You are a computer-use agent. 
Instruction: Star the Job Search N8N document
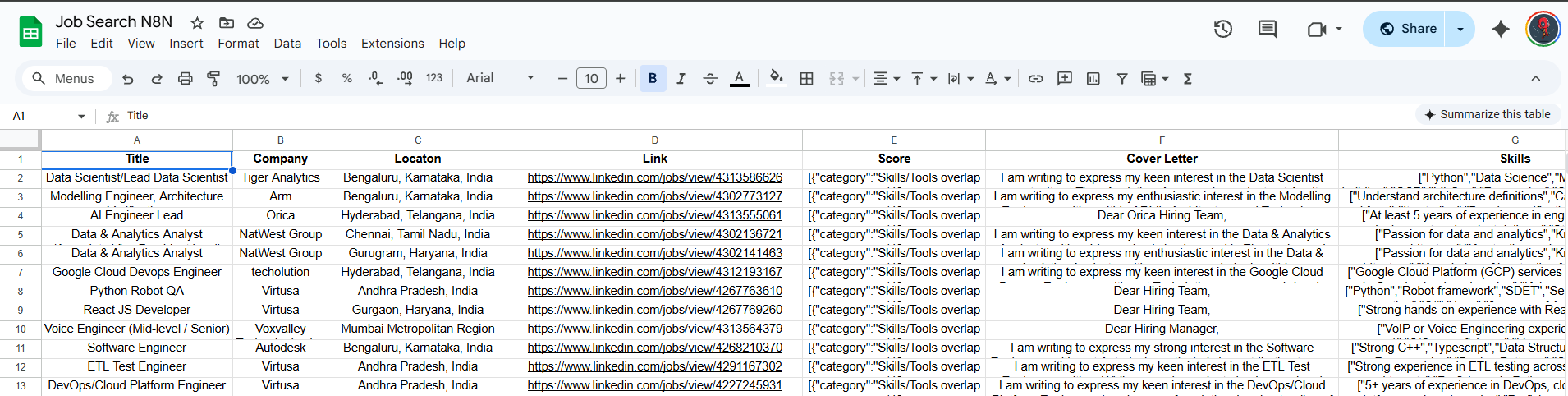(x=197, y=23)
